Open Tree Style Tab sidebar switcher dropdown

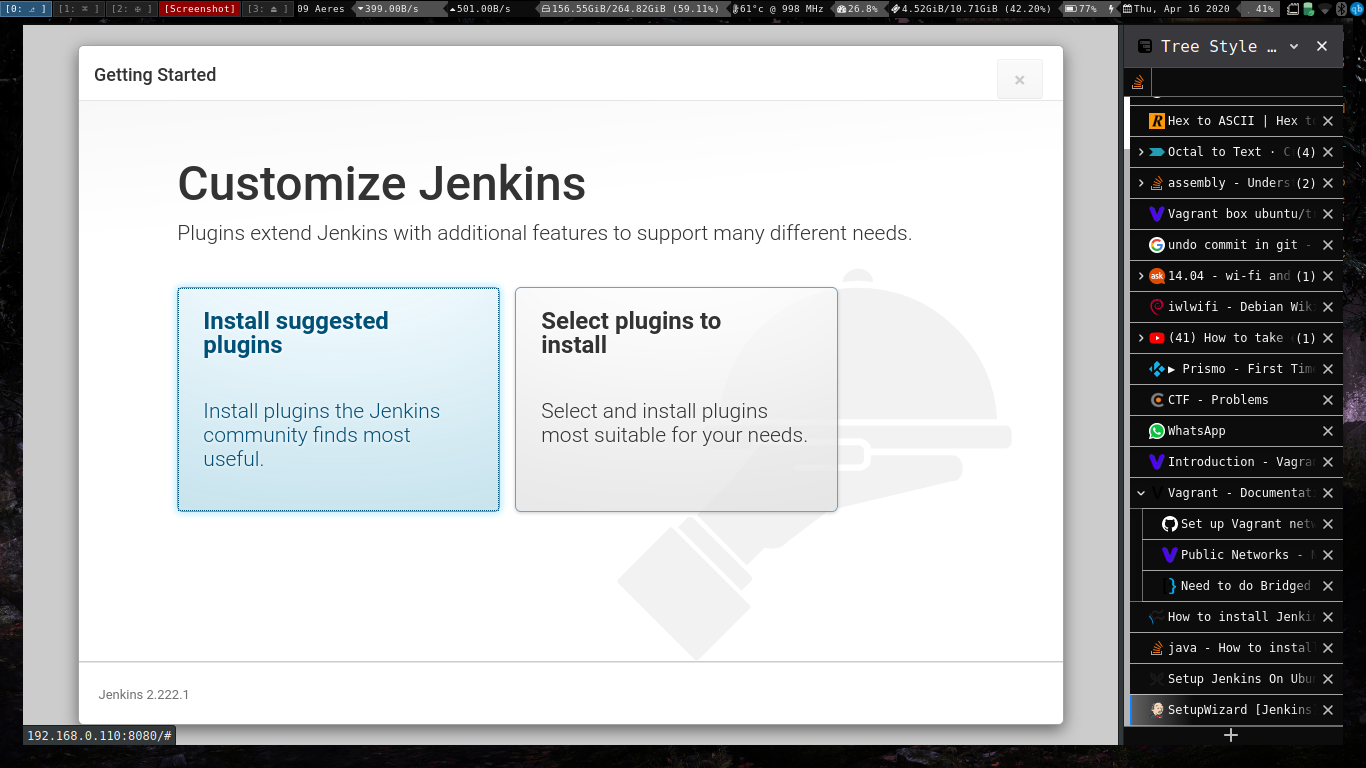pyautogui.click(x=1293, y=46)
